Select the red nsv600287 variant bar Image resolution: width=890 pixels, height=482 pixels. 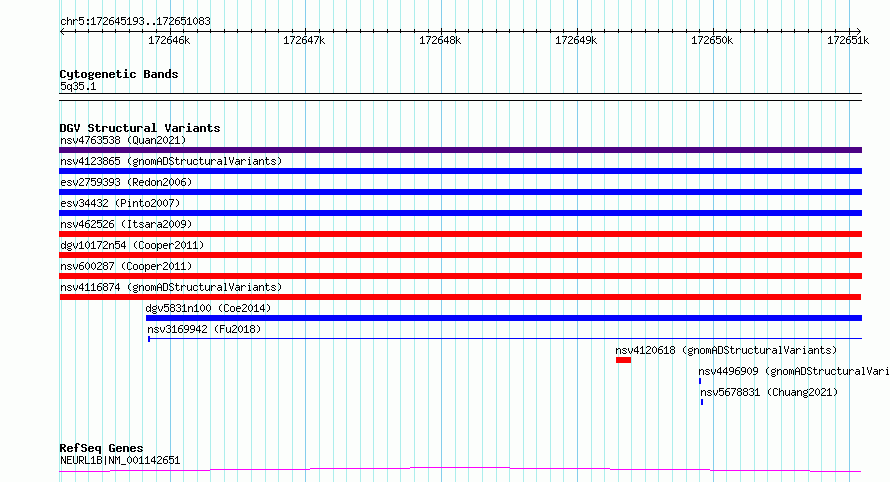(460, 276)
